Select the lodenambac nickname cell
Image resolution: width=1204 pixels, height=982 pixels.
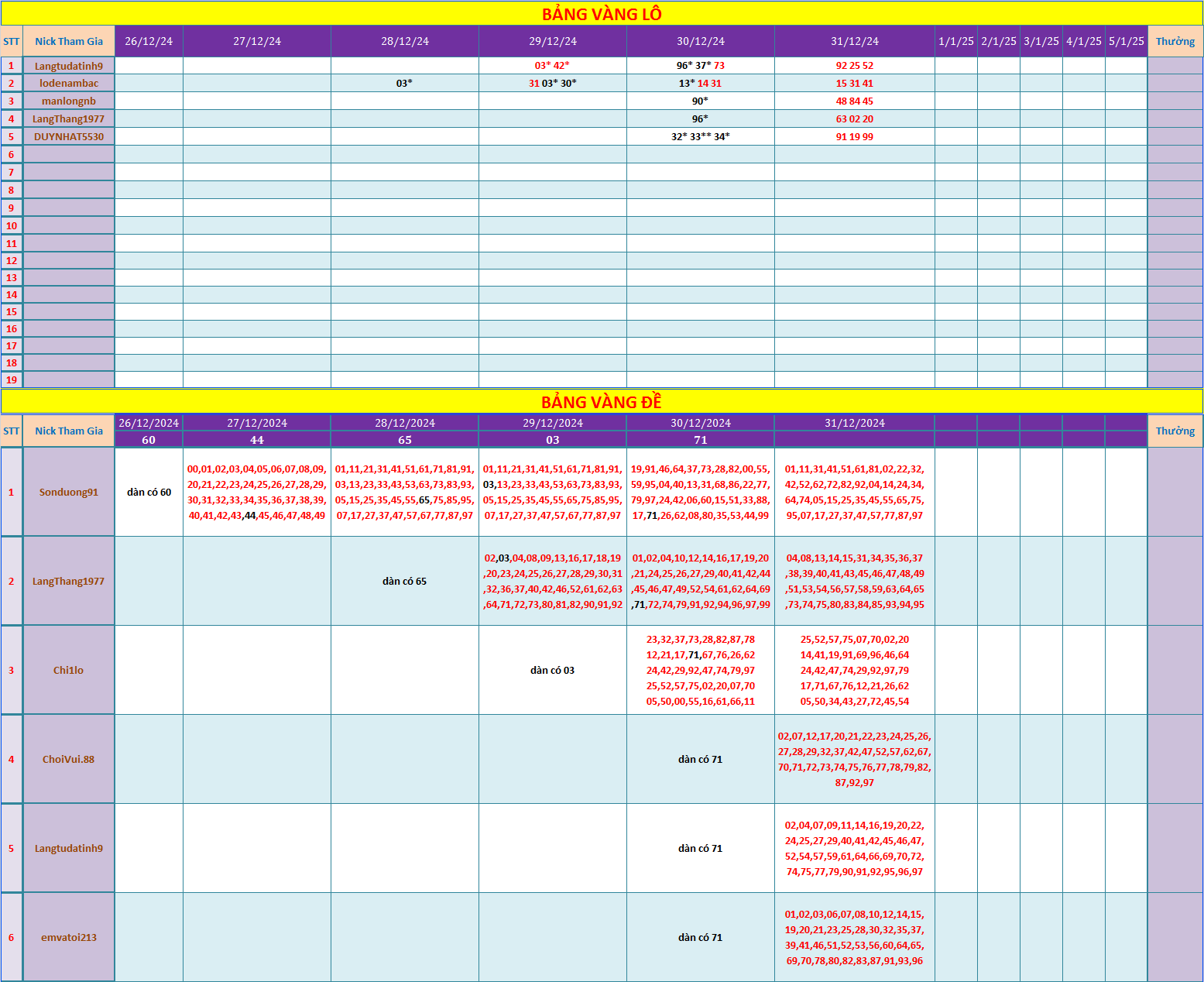pyautogui.click(x=69, y=84)
